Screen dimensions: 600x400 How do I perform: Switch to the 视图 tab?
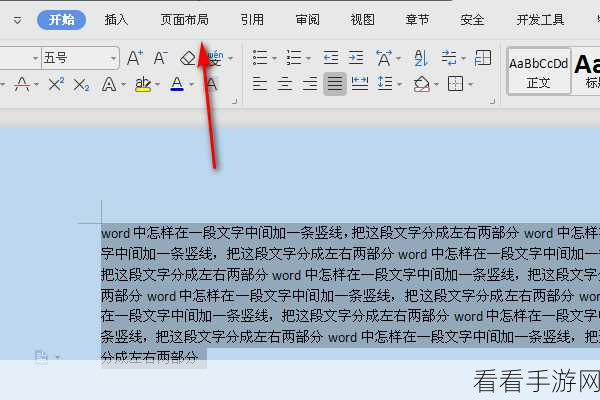coord(362,20)
